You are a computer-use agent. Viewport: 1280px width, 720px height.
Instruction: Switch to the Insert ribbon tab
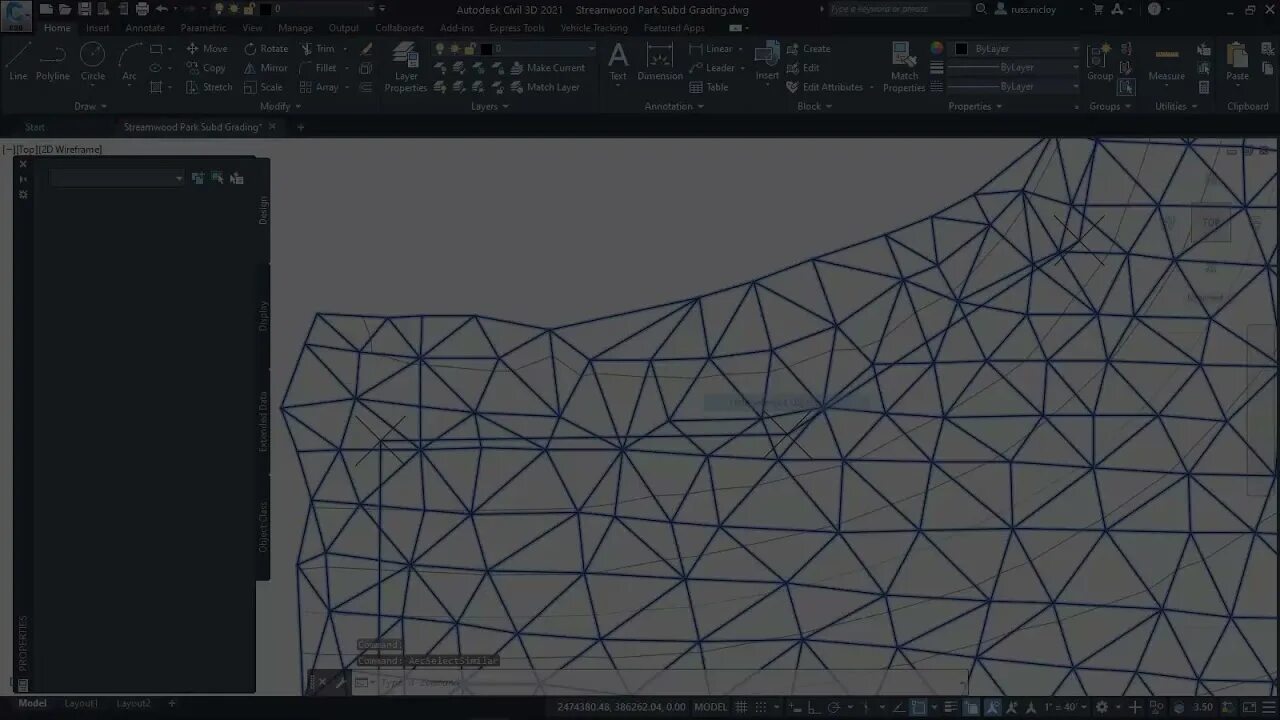(98, 28)
